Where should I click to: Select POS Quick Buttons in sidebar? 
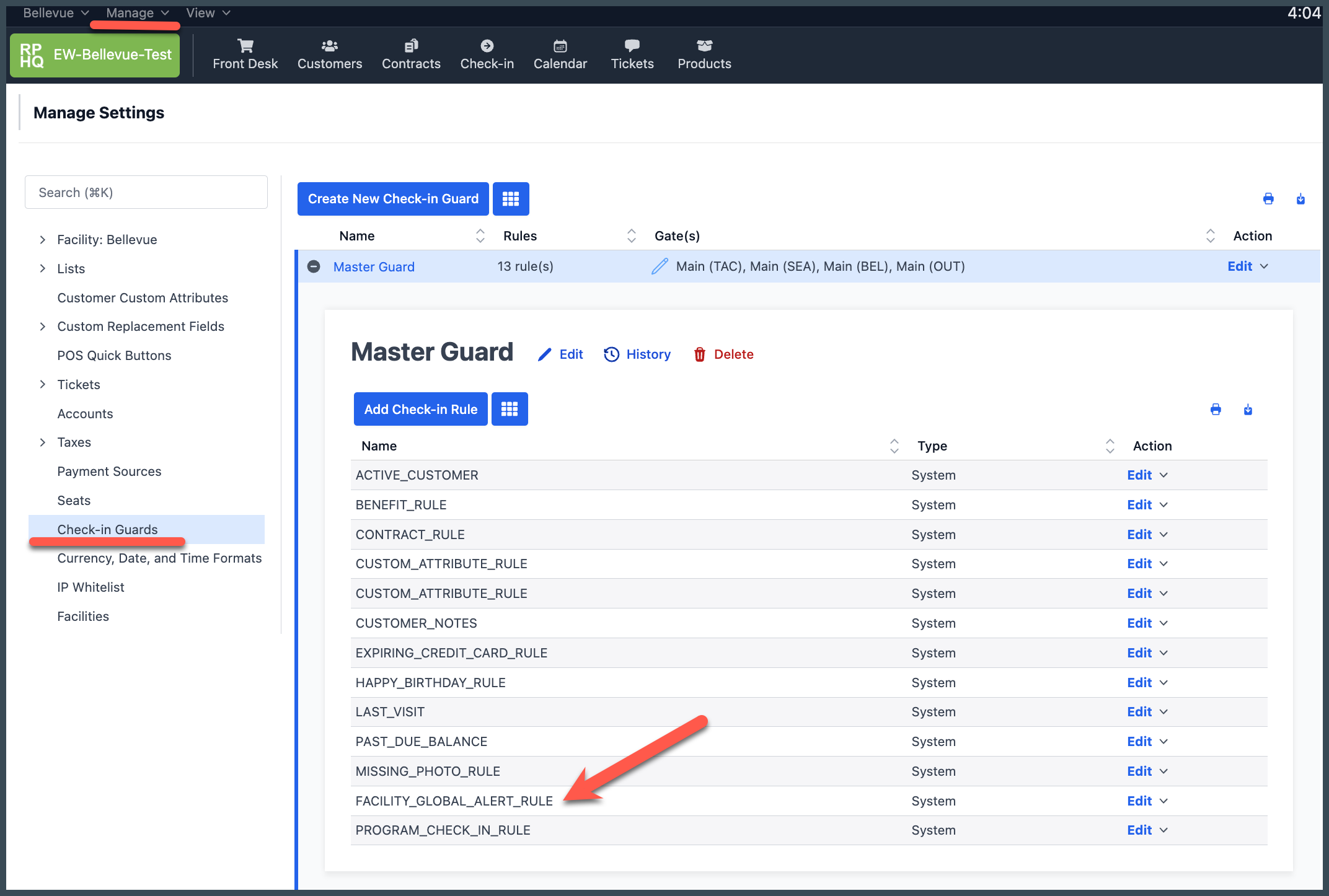(x=114, y=356)
